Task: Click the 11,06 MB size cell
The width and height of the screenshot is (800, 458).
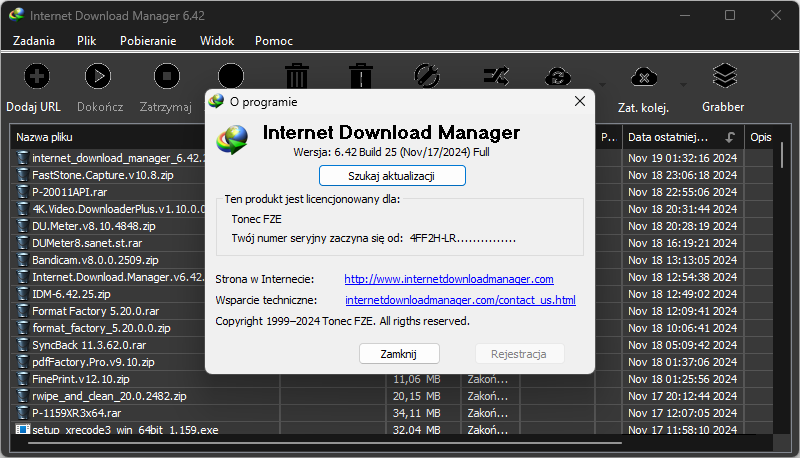Action: 416,379
